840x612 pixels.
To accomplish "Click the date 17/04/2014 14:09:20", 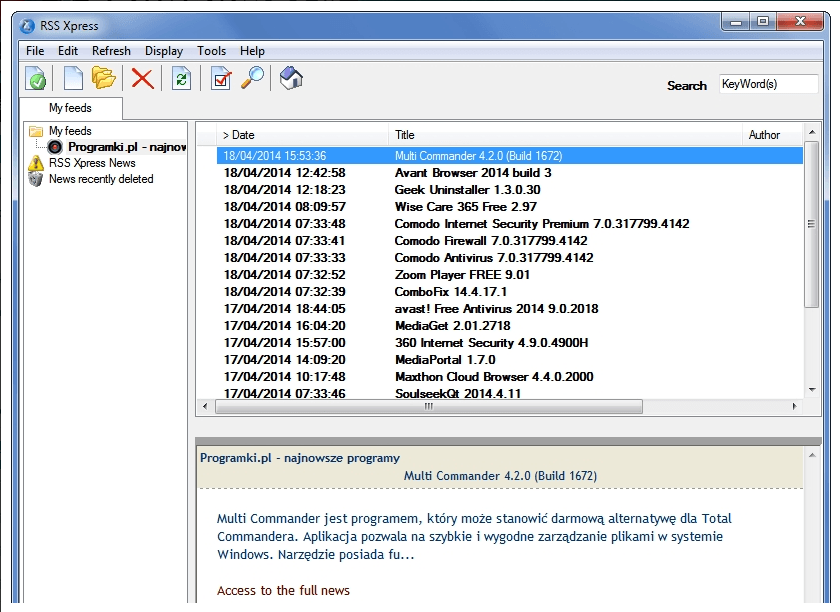I will 284,360.
